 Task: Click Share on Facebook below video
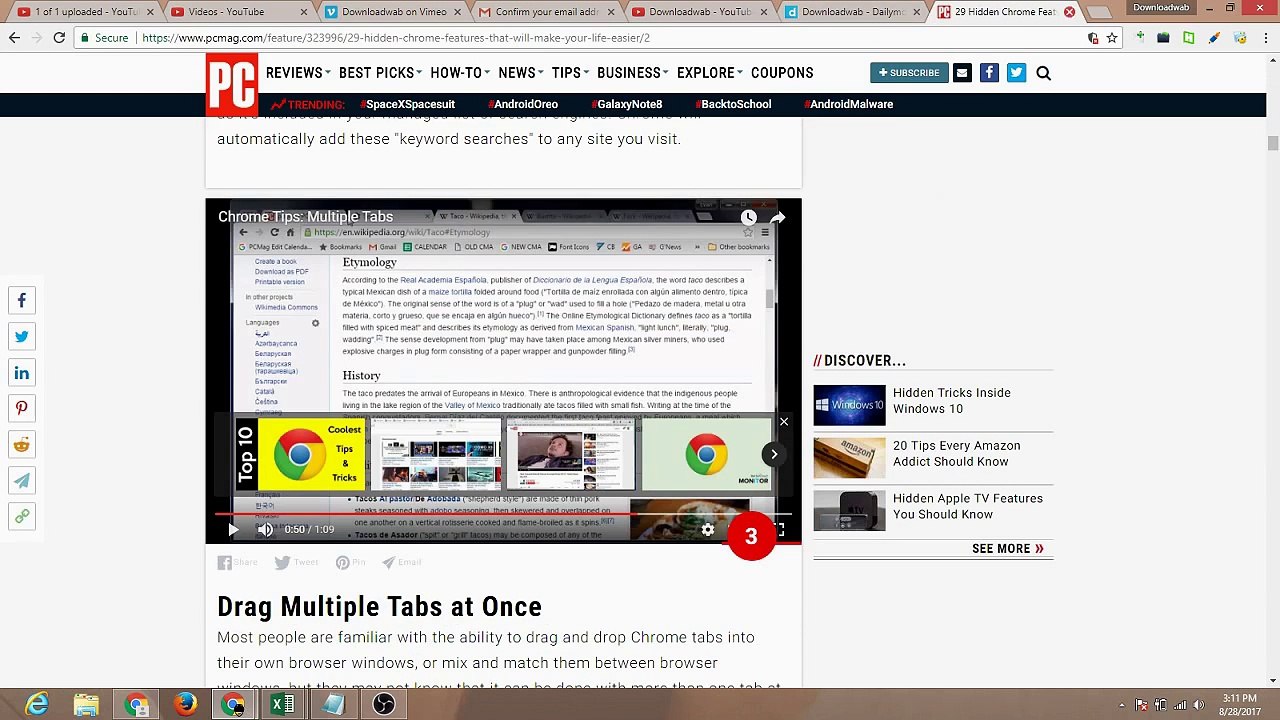tap(238, 563)
